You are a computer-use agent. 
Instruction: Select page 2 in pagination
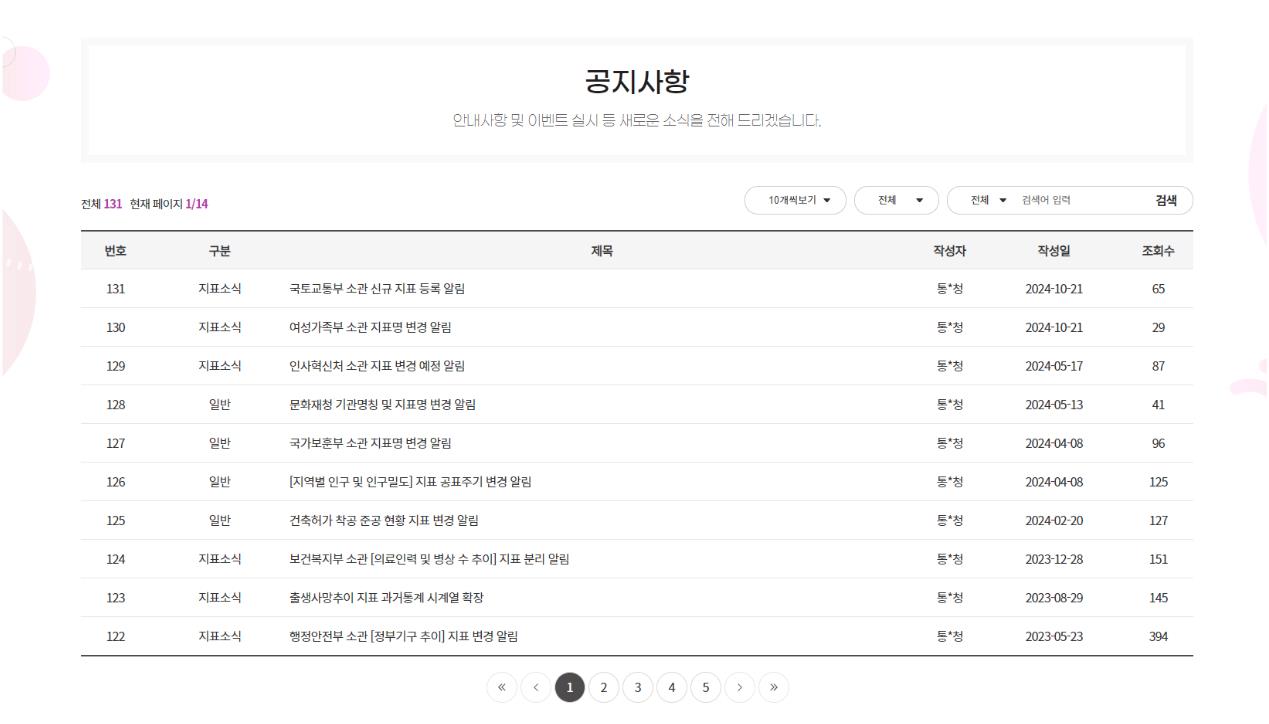point(604,688)
